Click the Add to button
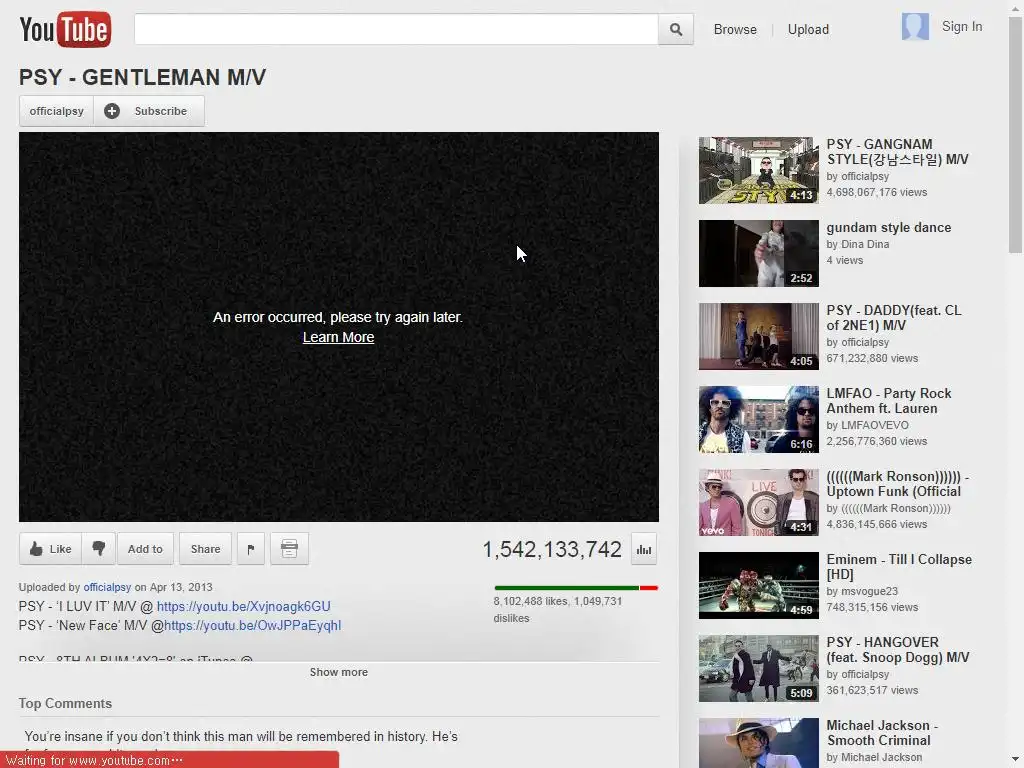The height and width of the screenshot is (768, 1024). point(145,549)
